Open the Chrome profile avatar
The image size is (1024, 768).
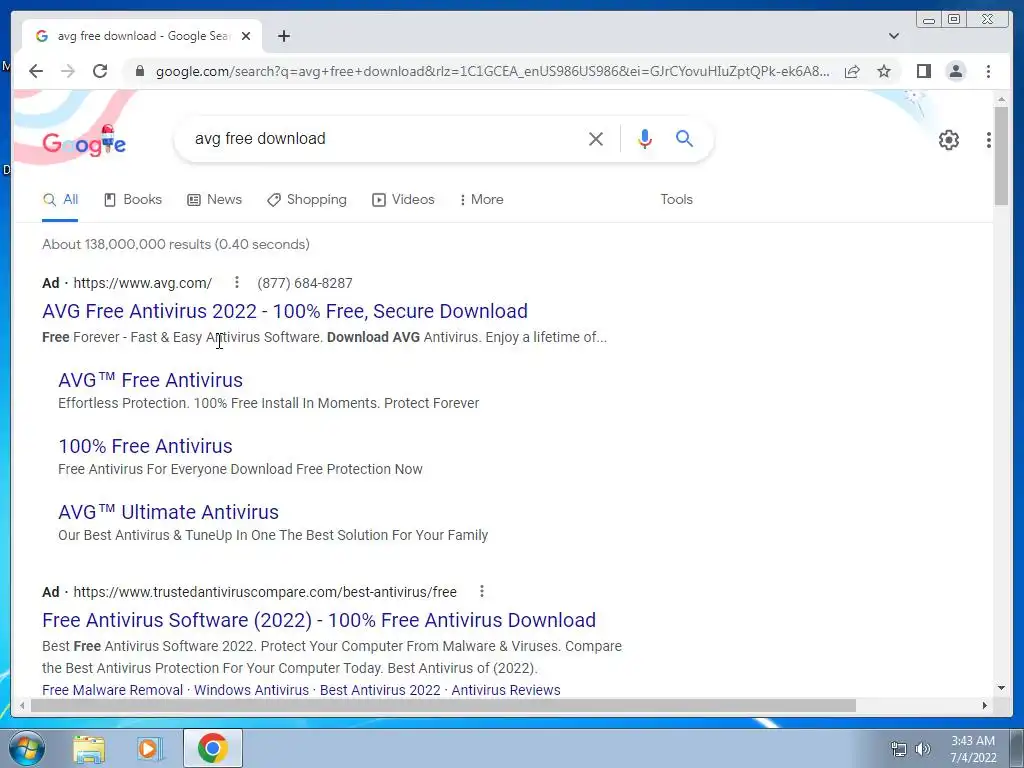pyautogui.click(x=955, y=71)
